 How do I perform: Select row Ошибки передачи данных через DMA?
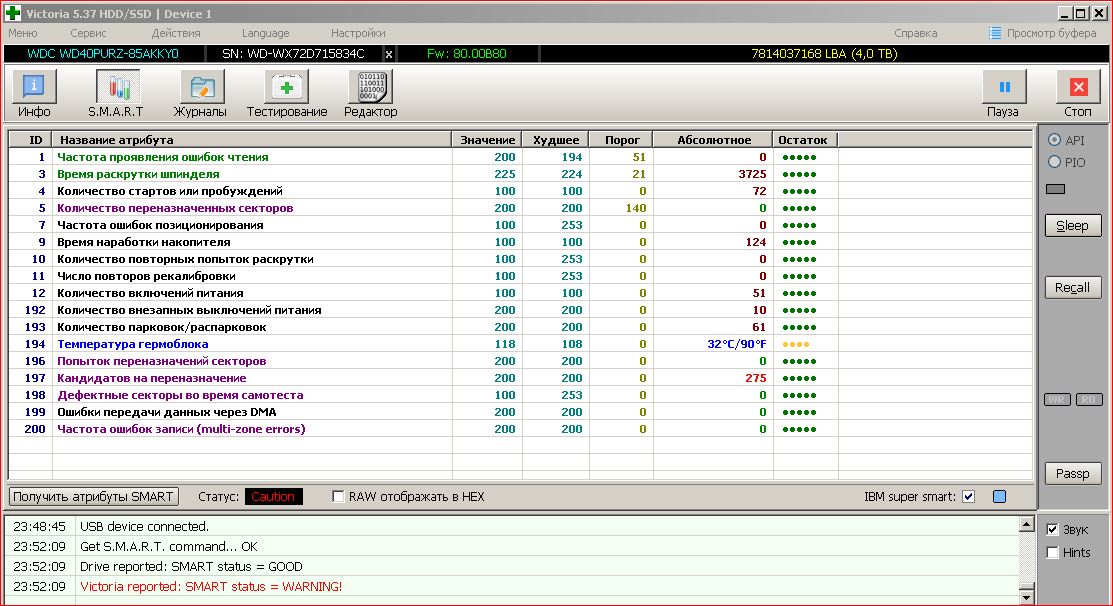520,412
